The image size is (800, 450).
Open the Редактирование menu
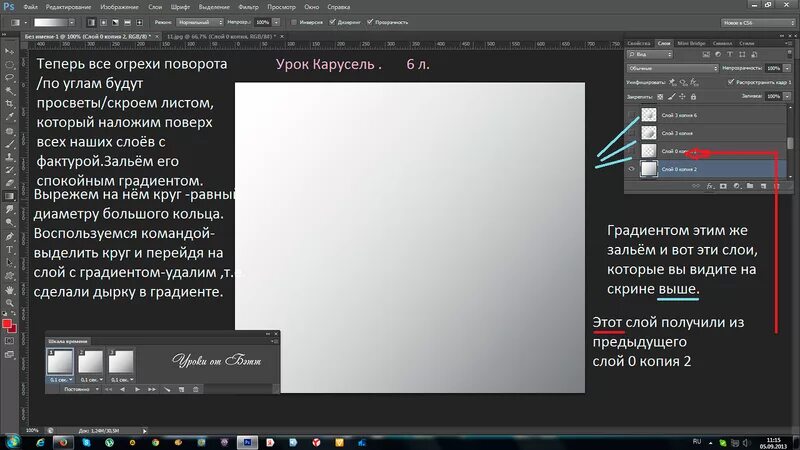tap(68, 7)
